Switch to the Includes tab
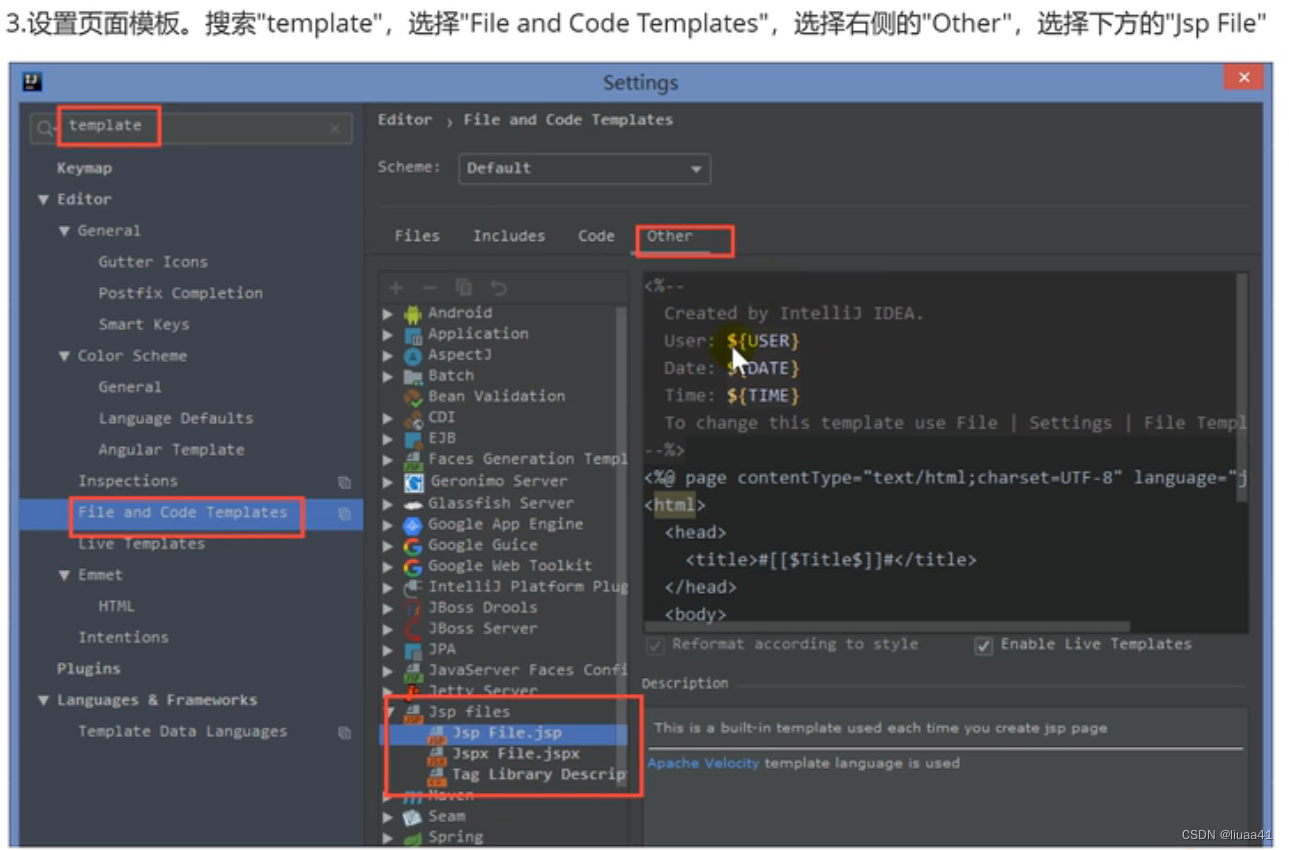 (509, 237)
